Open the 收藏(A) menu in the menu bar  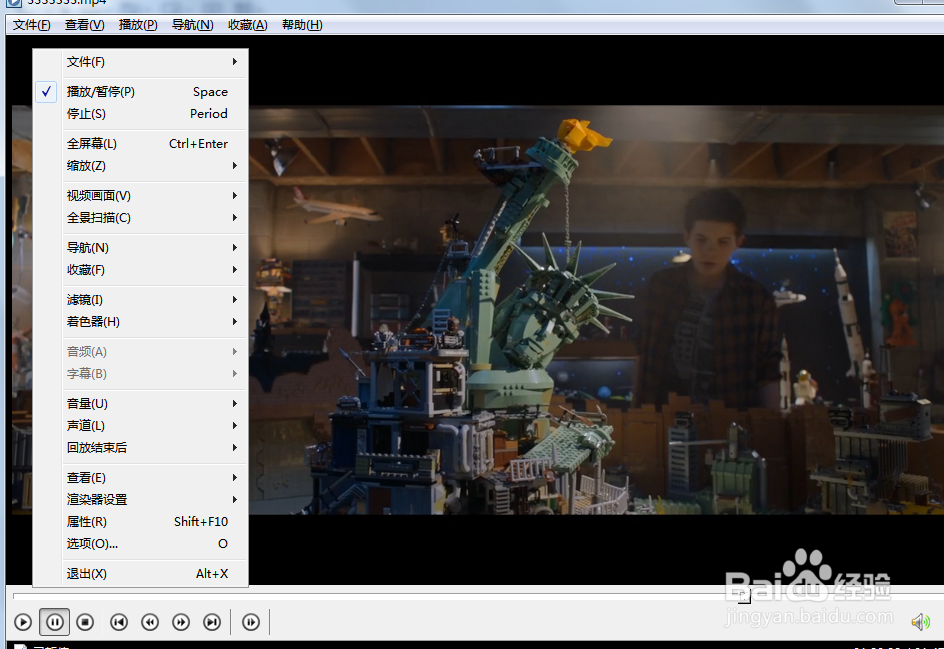point(247,25)
